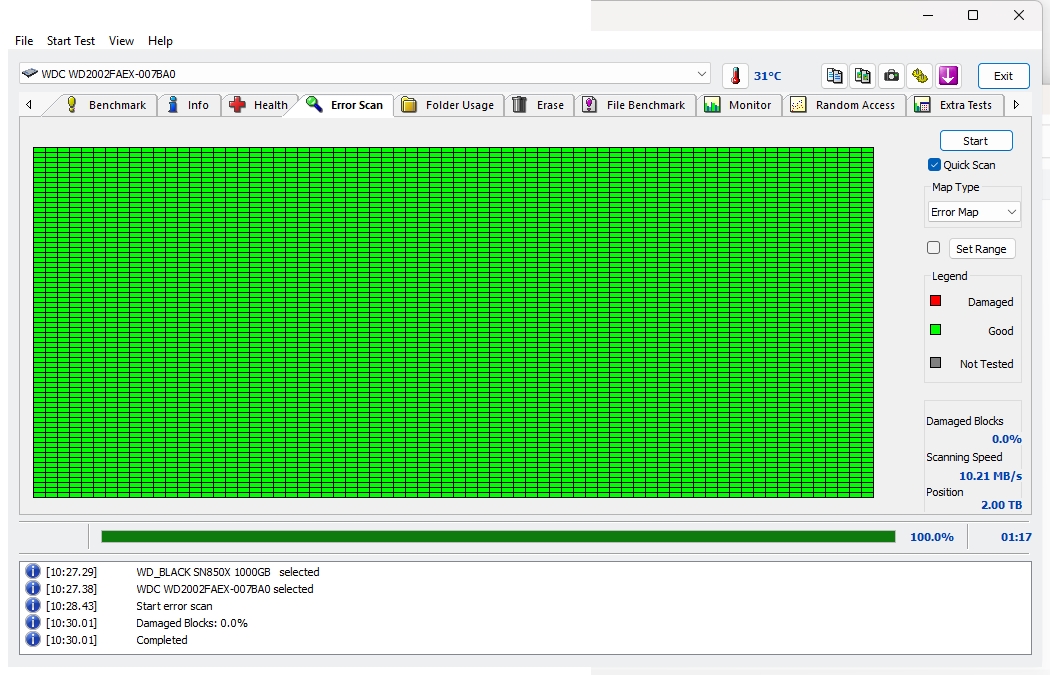
Task: Click the Exit button
Action: 1003,76
